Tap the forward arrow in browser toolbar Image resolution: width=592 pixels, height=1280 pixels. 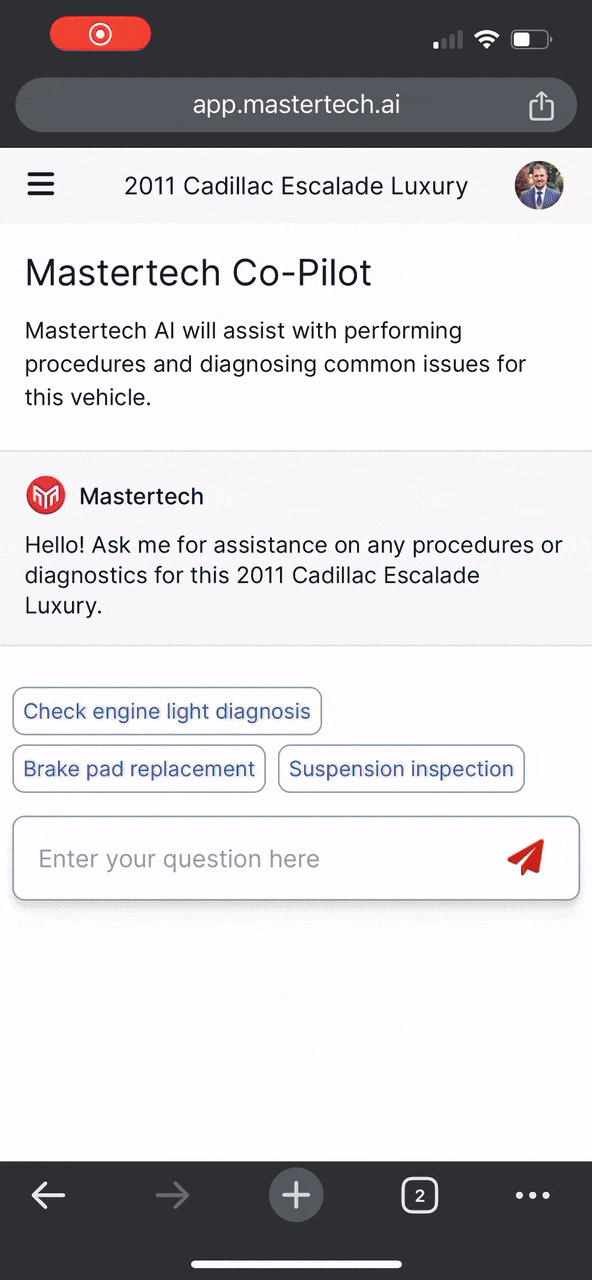172,1195
